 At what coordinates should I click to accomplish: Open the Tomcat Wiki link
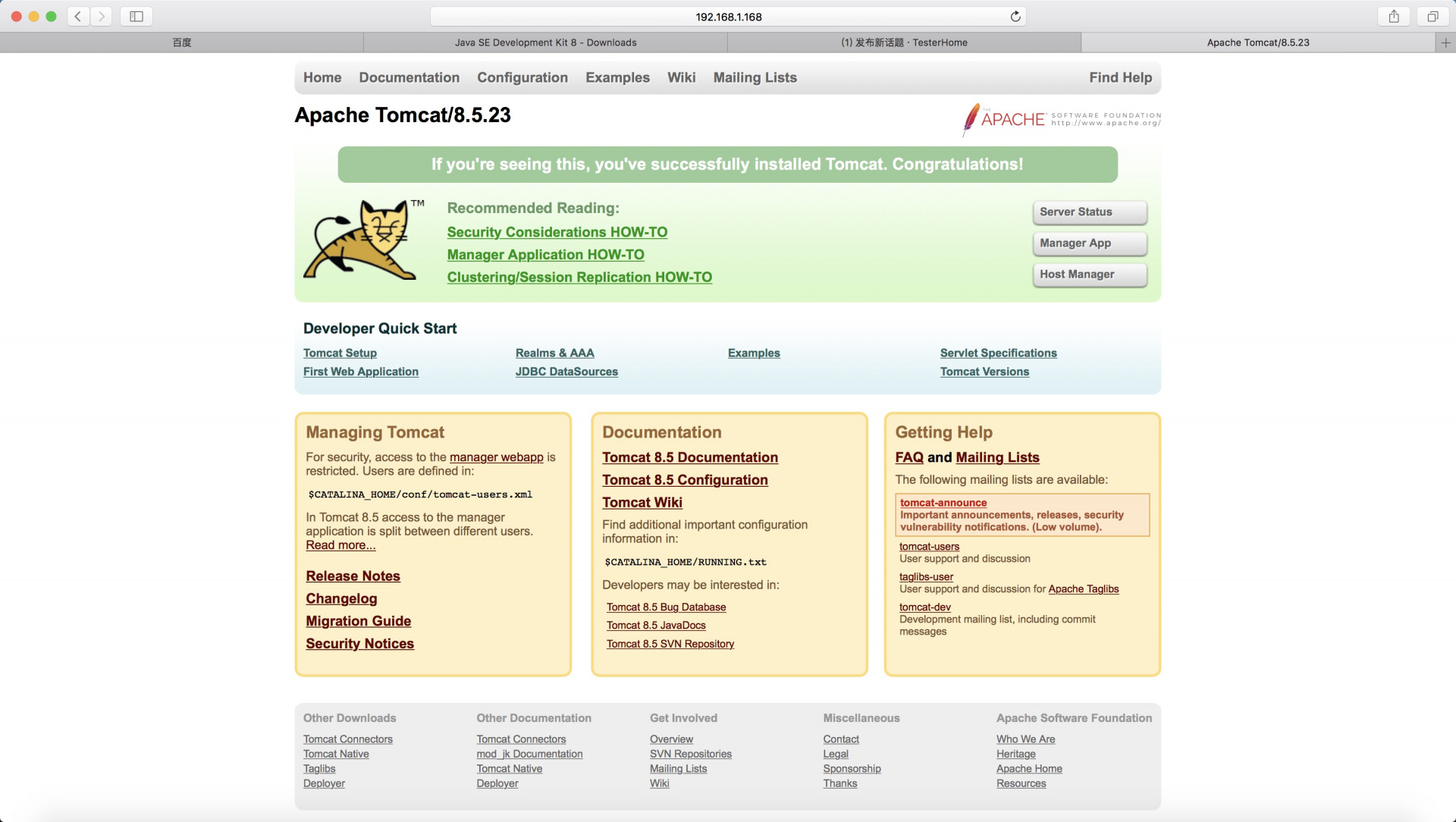click(x=642, y=502)
